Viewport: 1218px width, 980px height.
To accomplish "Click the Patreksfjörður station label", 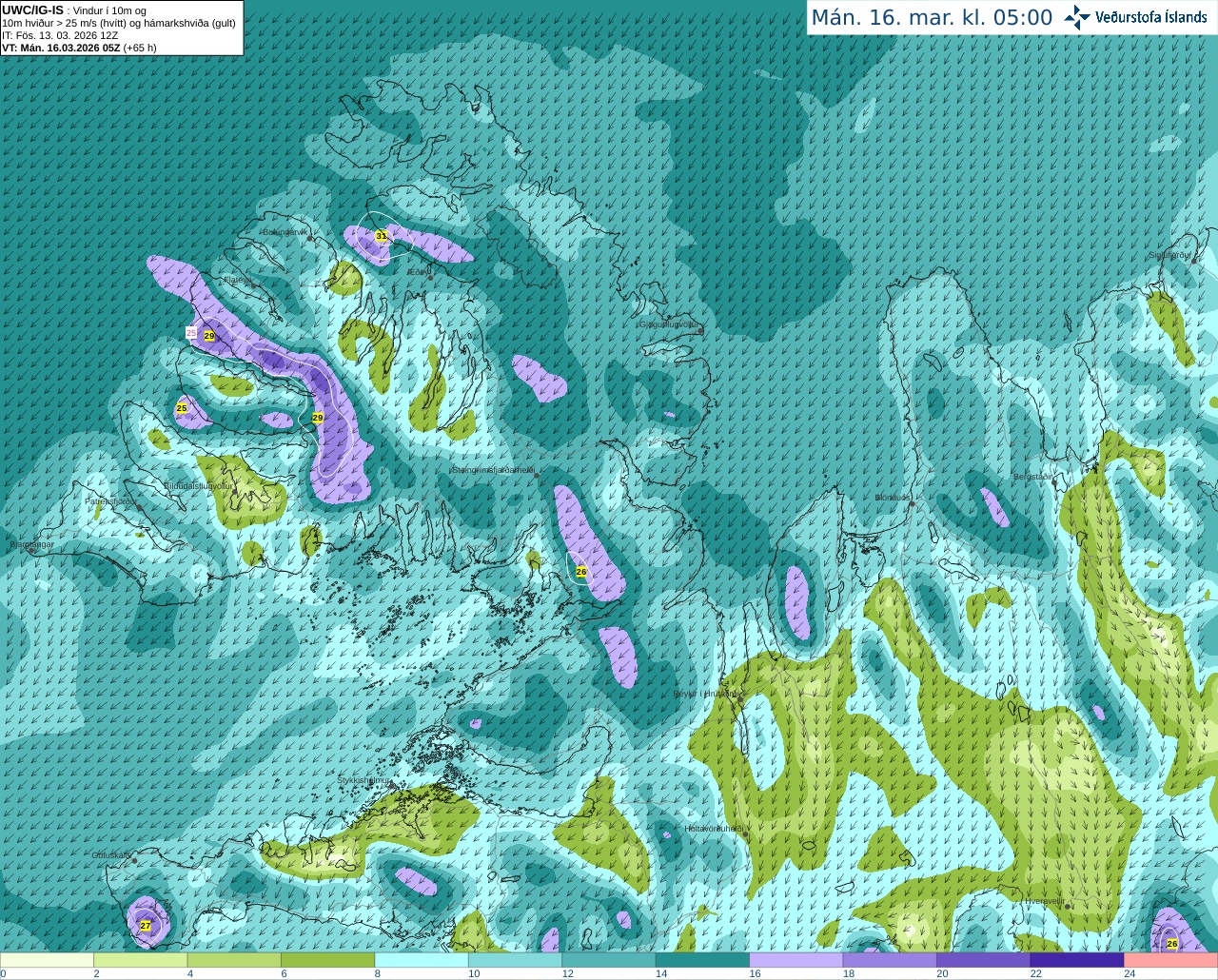I will click(x=110, y=501).
